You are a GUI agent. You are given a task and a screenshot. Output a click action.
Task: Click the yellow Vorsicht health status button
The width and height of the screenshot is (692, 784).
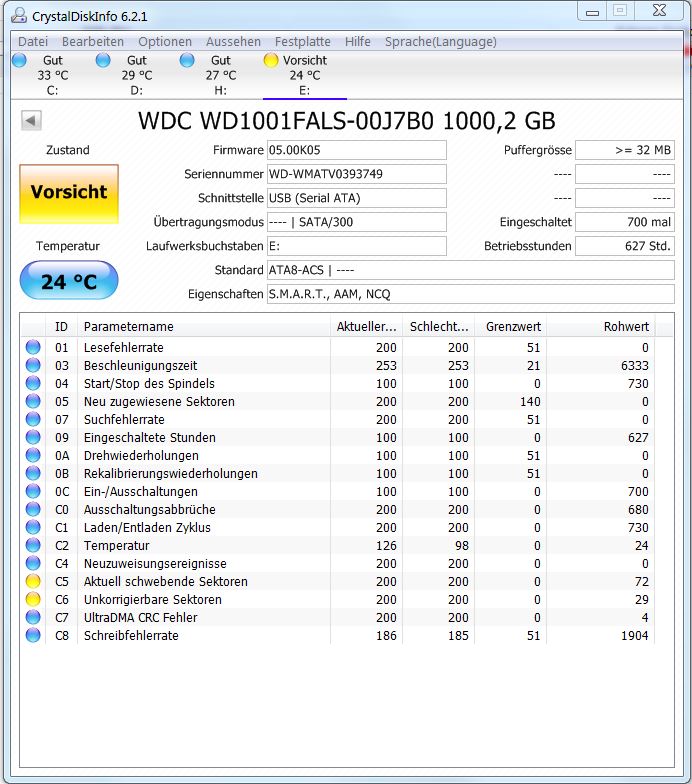pyautogui.click(x=69, y=194)
